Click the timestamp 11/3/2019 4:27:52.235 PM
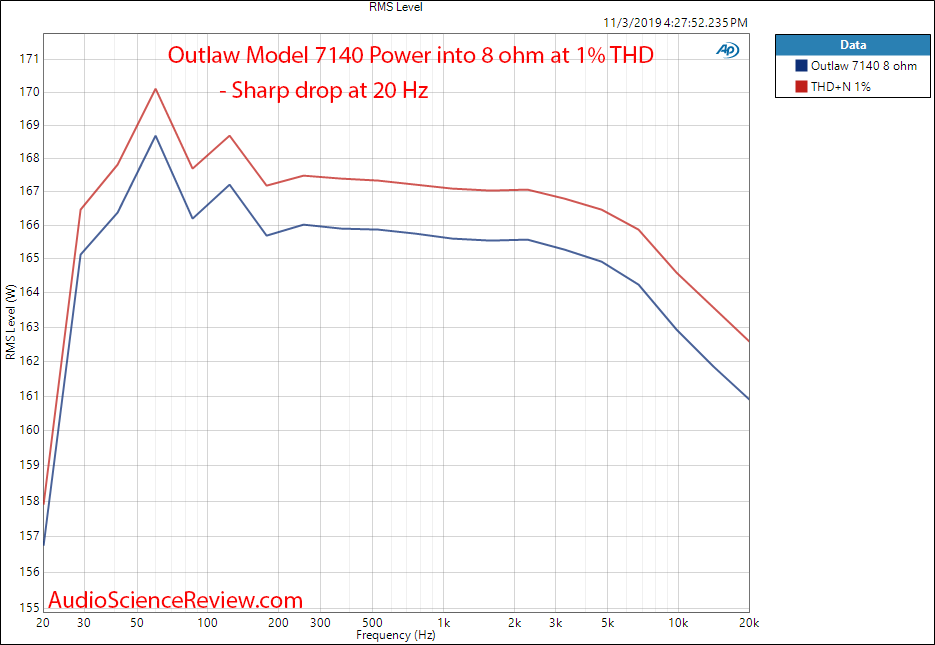This screenshot has height=645, width=935. point(675,23)
